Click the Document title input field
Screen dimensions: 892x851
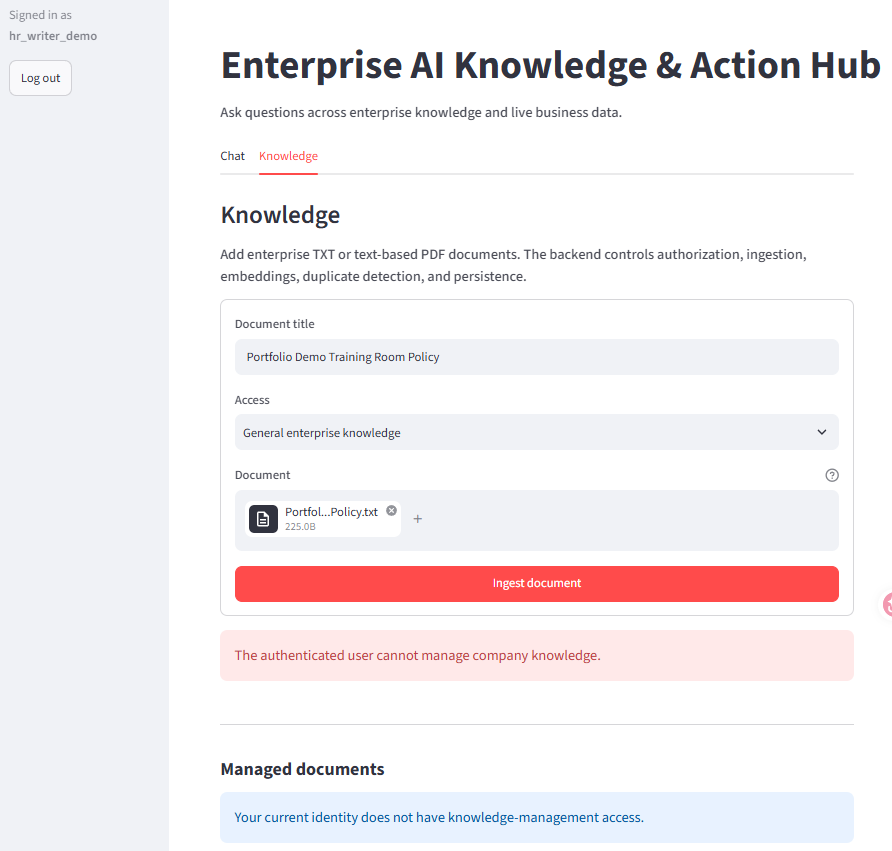536,357
